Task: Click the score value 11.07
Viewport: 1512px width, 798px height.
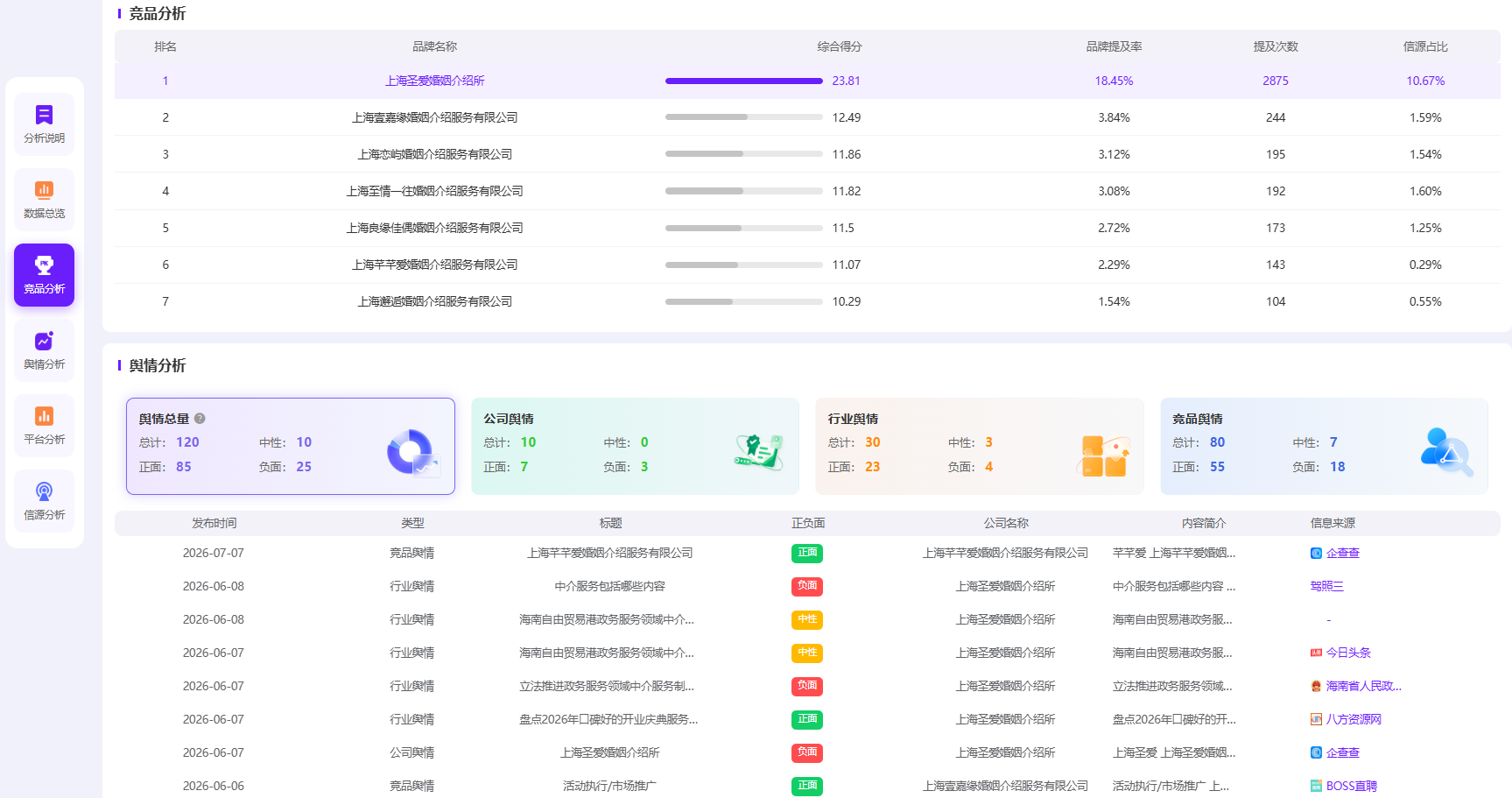Action: click(x=846, y=265)
